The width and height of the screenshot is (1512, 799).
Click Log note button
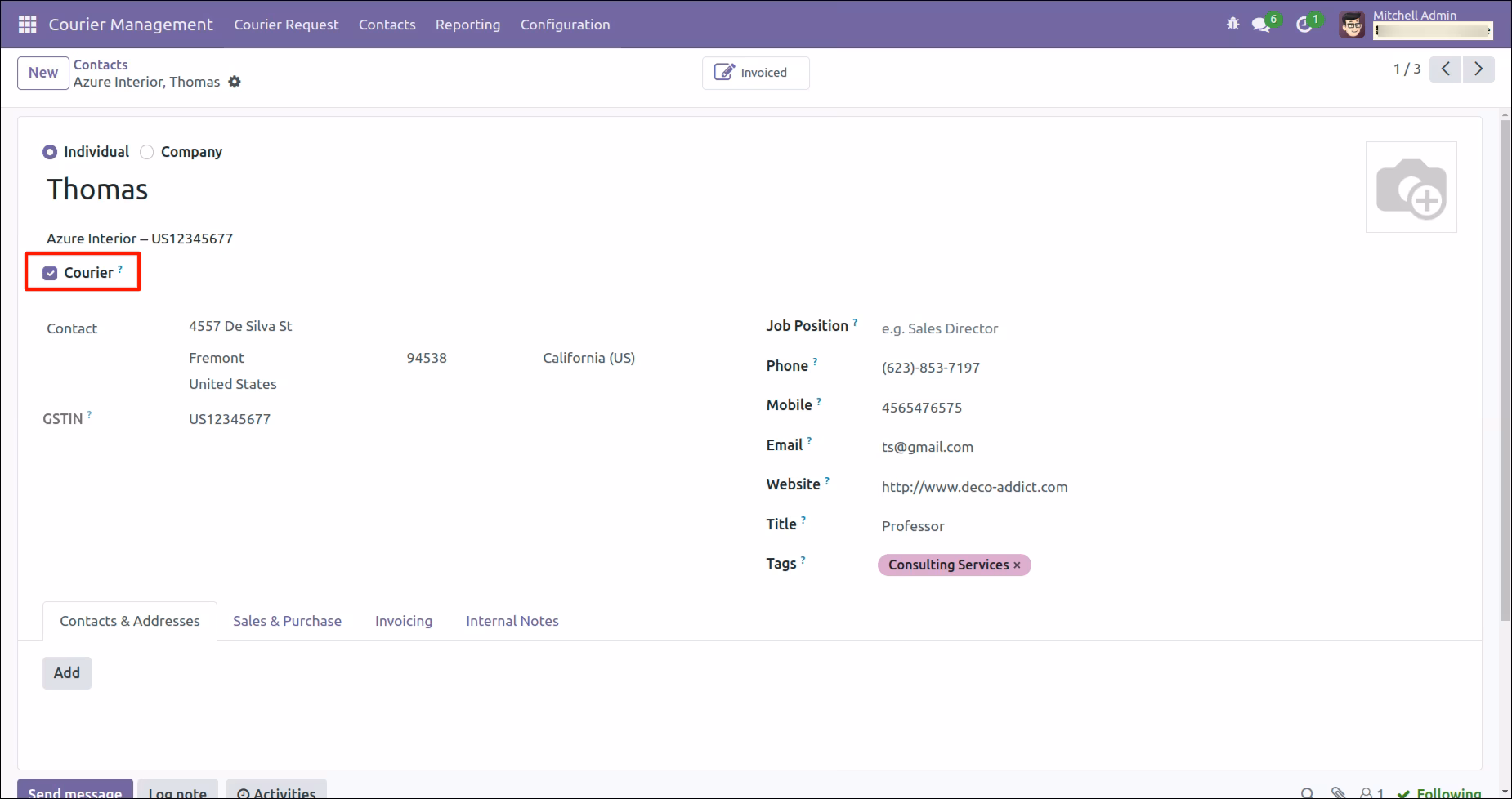[177, 789]
